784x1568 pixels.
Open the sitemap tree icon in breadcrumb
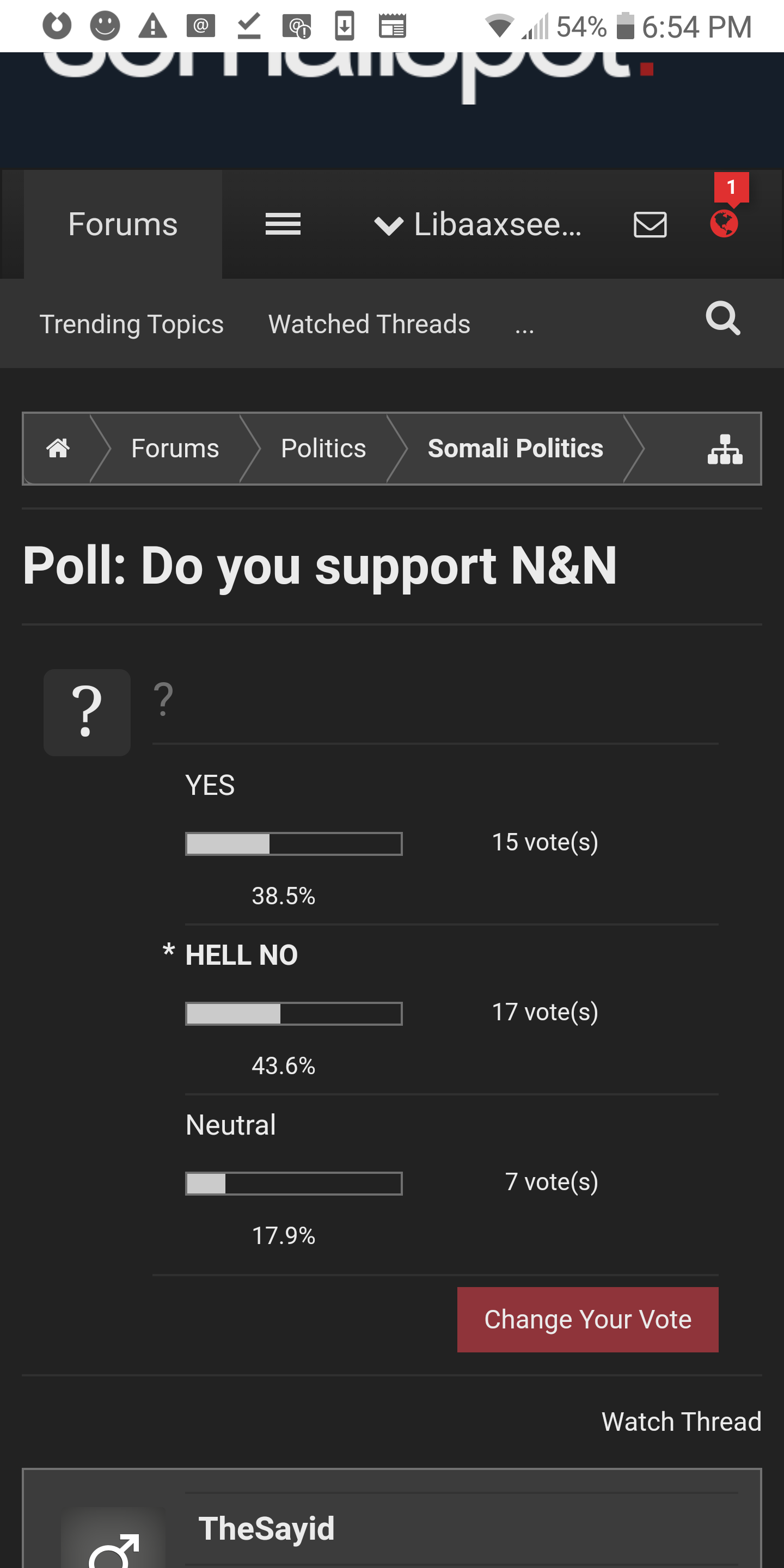(725, 449)
